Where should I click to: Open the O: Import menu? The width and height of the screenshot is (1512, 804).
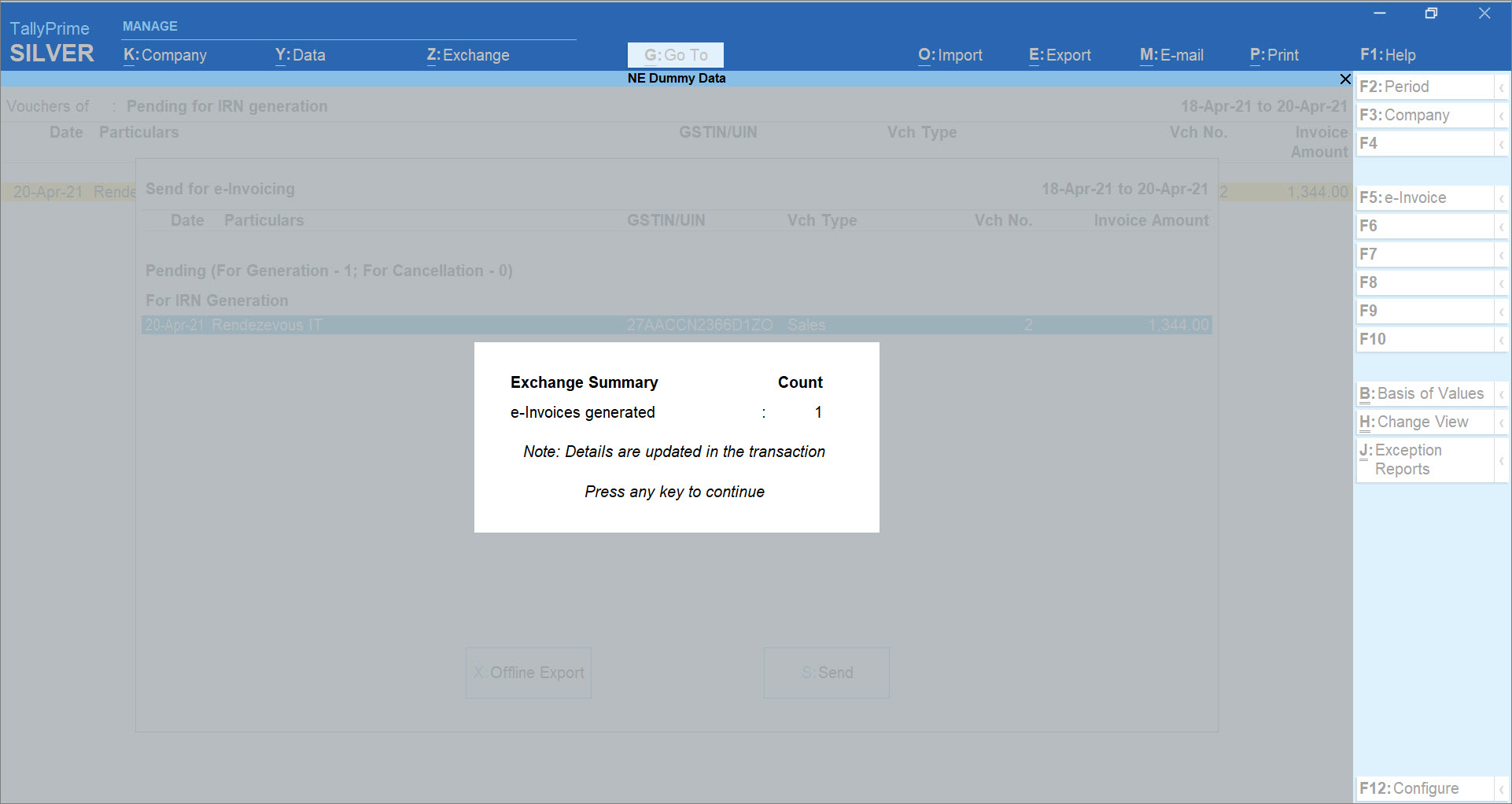(x=950, y=55)
